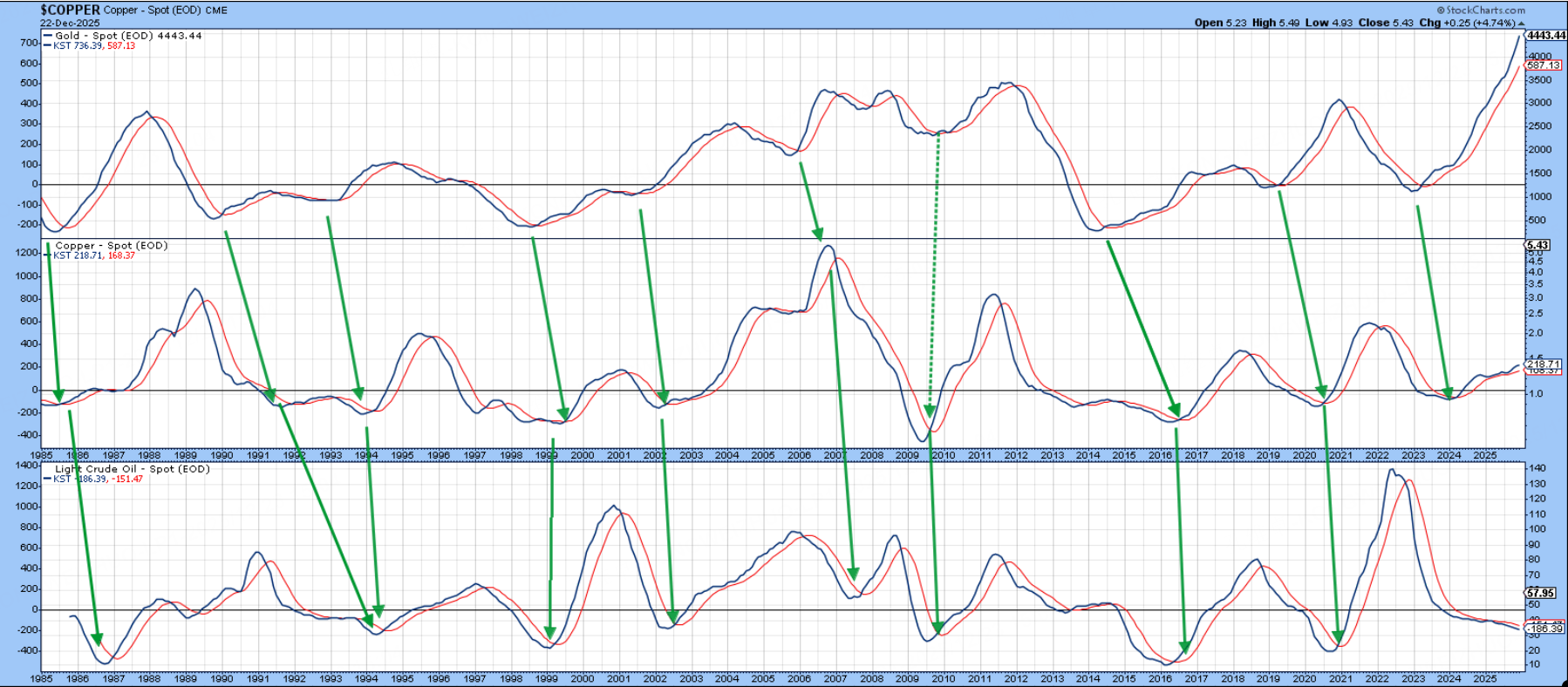Image resolution: width=1568 pixels, height=687 pixels.
Task: Click the Gold - Spot (EOD) legend label
Action: 104,36
